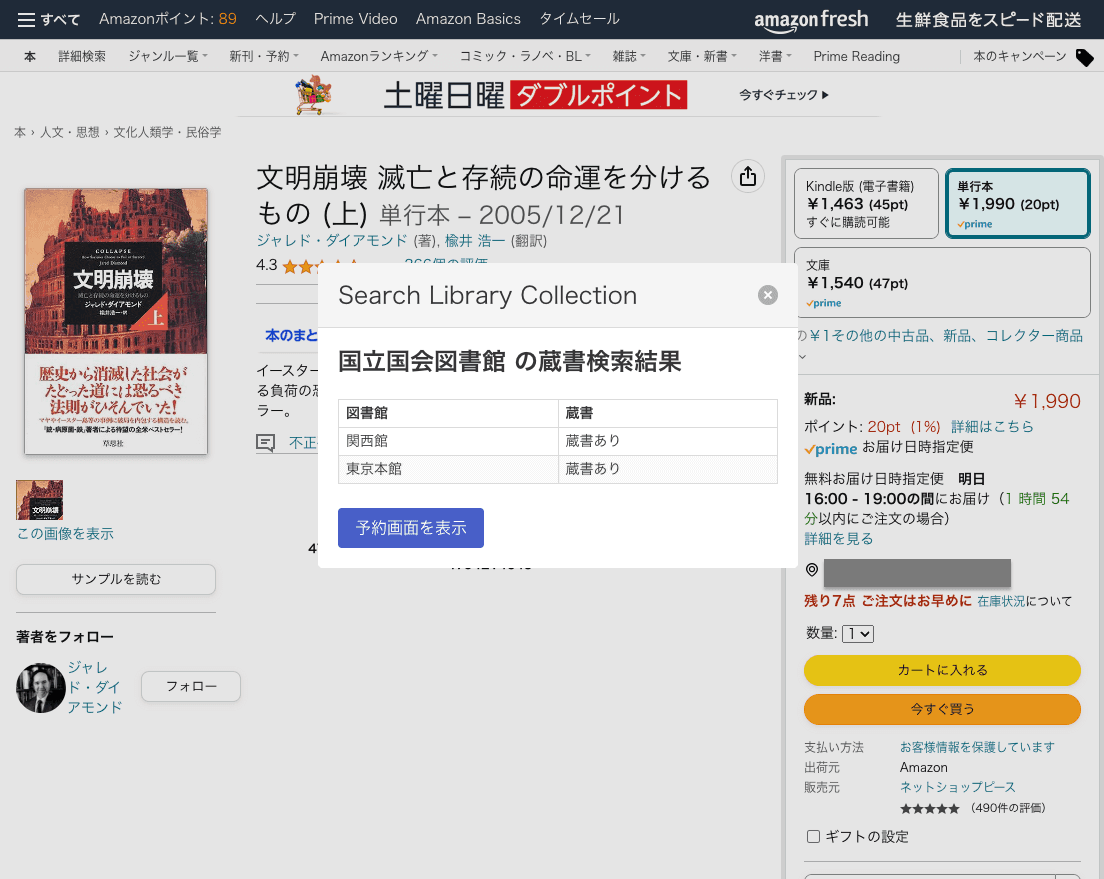The height and width of the screenshot is (879, 1104).
Task: Select the small book cover thumbnail
Action: pos(39,500)
